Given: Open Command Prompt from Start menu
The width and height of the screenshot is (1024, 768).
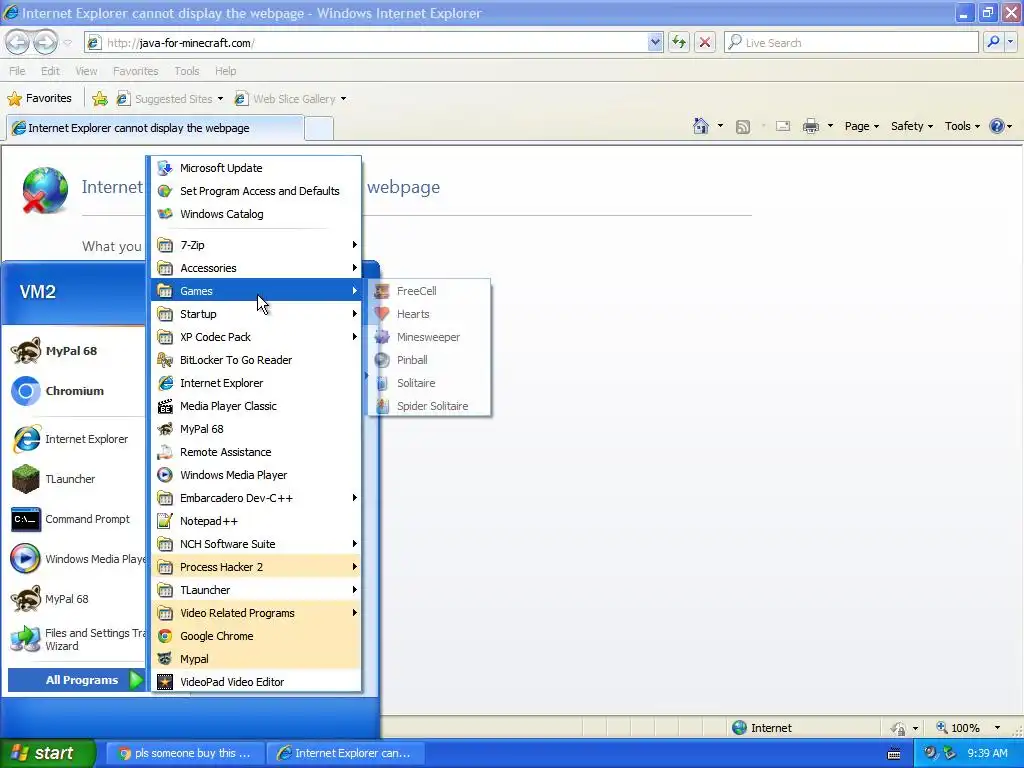Looking at the screenshot, I should tap(77, 519).
